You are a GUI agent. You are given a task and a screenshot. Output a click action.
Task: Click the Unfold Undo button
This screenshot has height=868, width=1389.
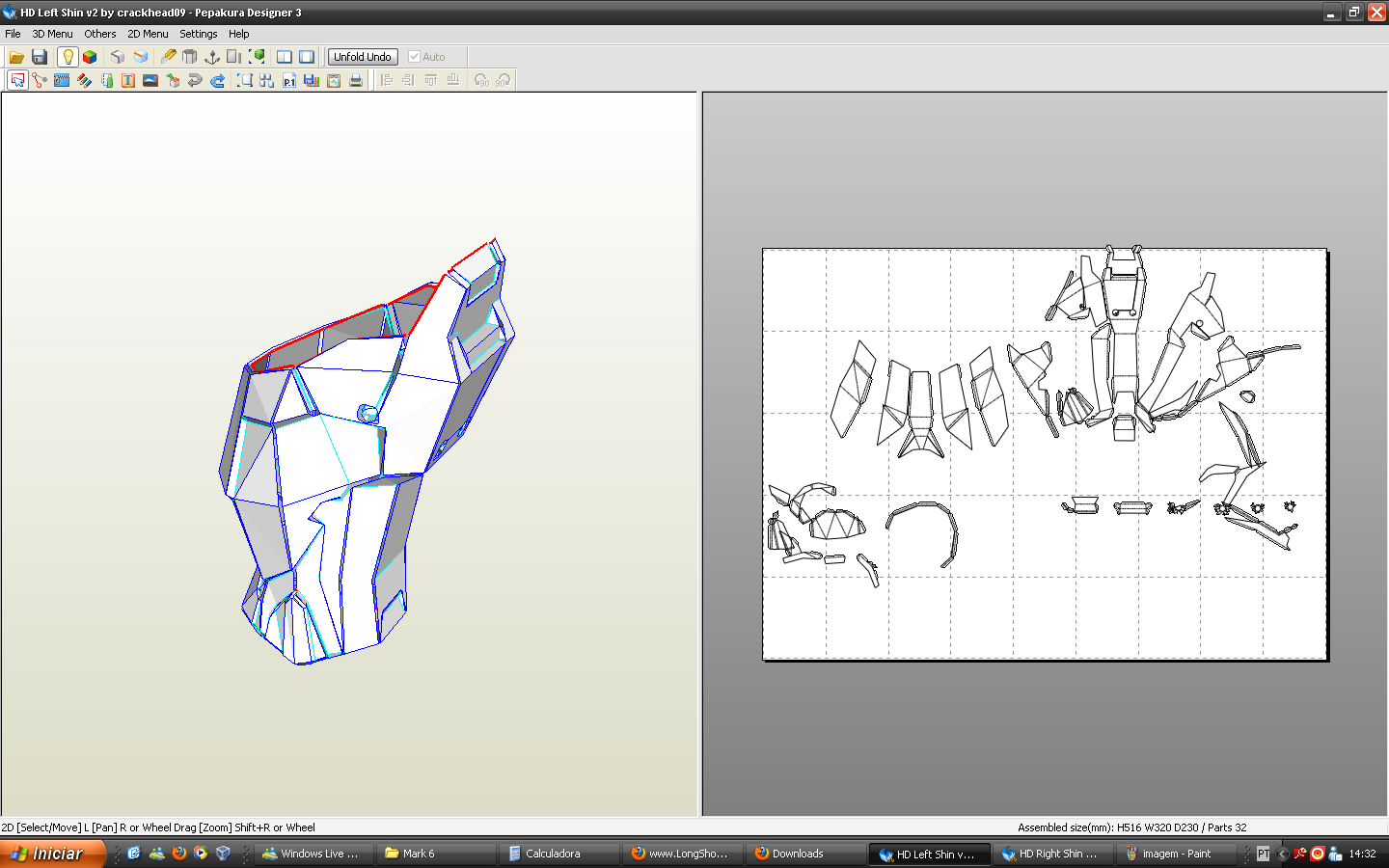(363, 57)
